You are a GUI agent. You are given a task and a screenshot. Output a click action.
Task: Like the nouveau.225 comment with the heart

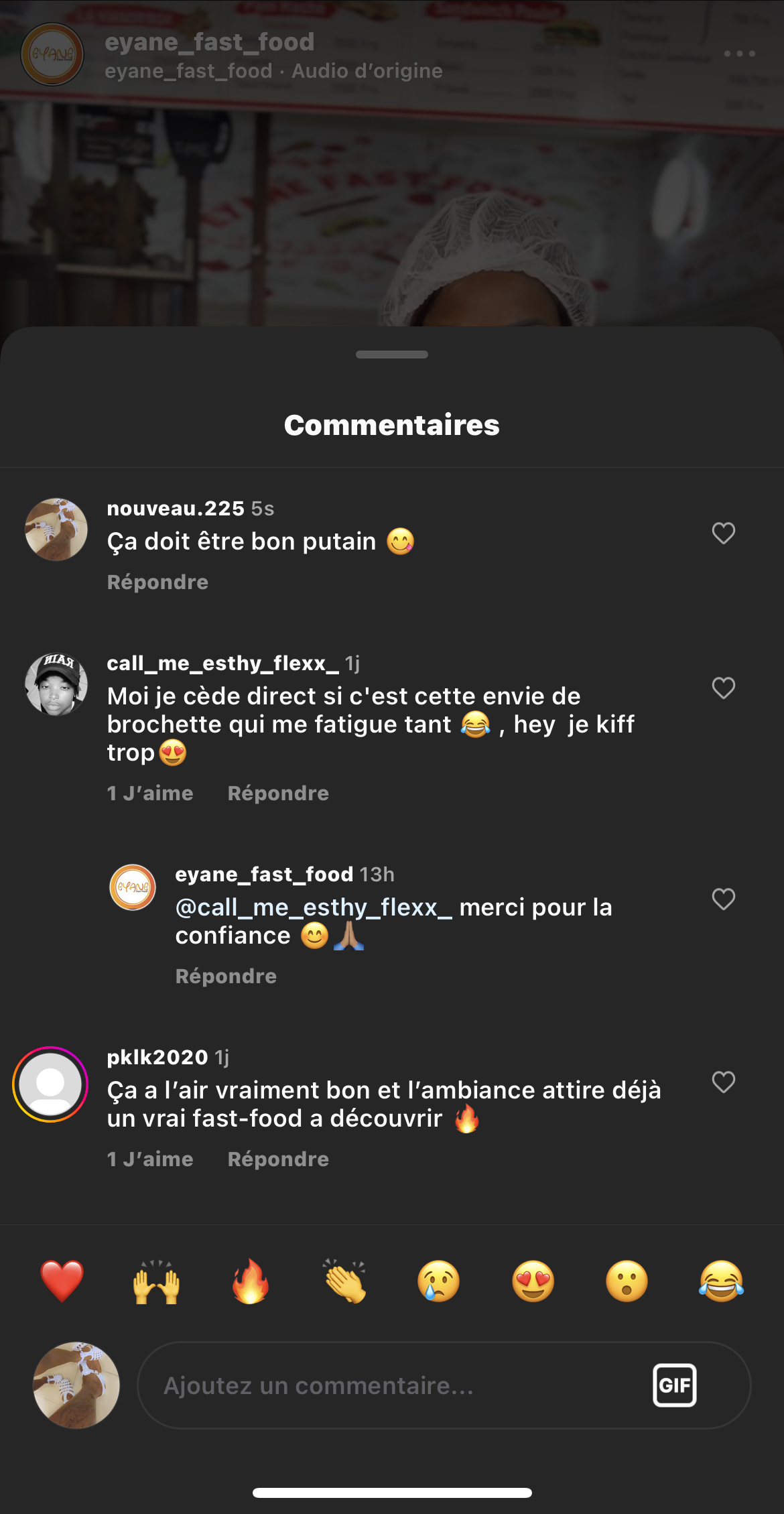(723, 533)
